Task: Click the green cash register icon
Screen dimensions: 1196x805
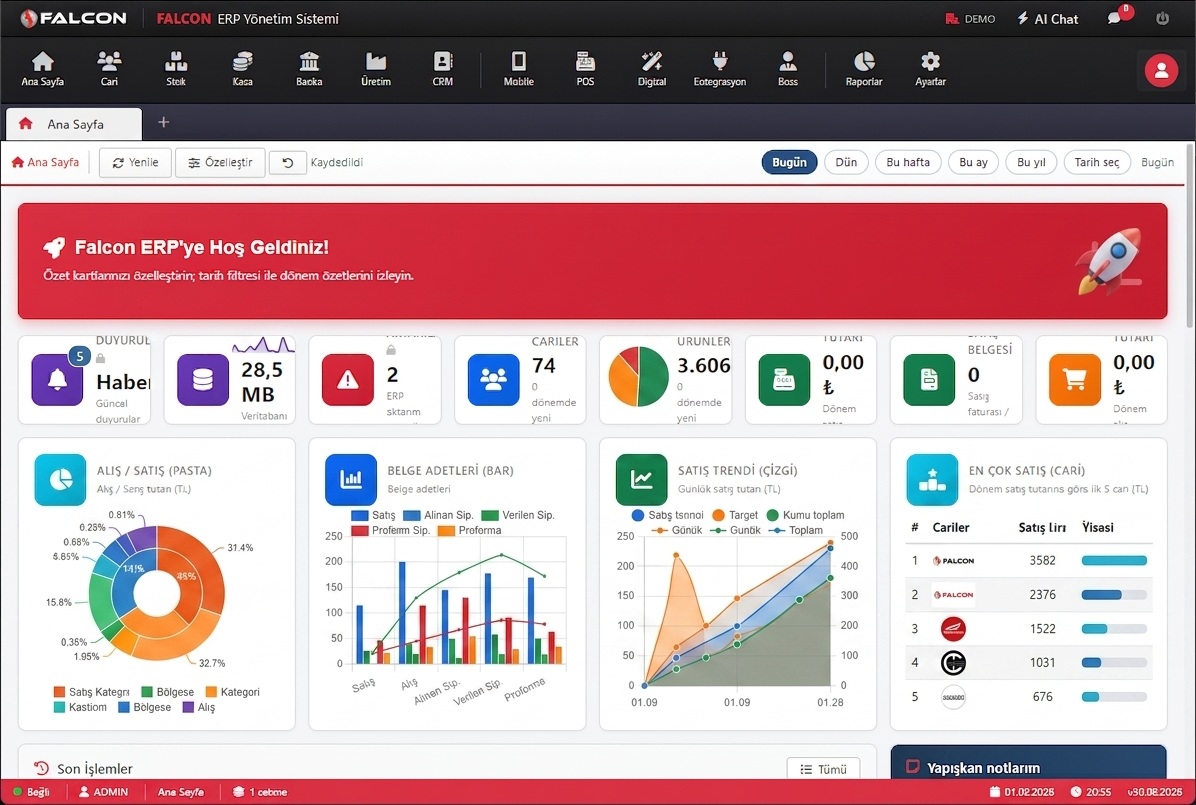Action: 784,379
